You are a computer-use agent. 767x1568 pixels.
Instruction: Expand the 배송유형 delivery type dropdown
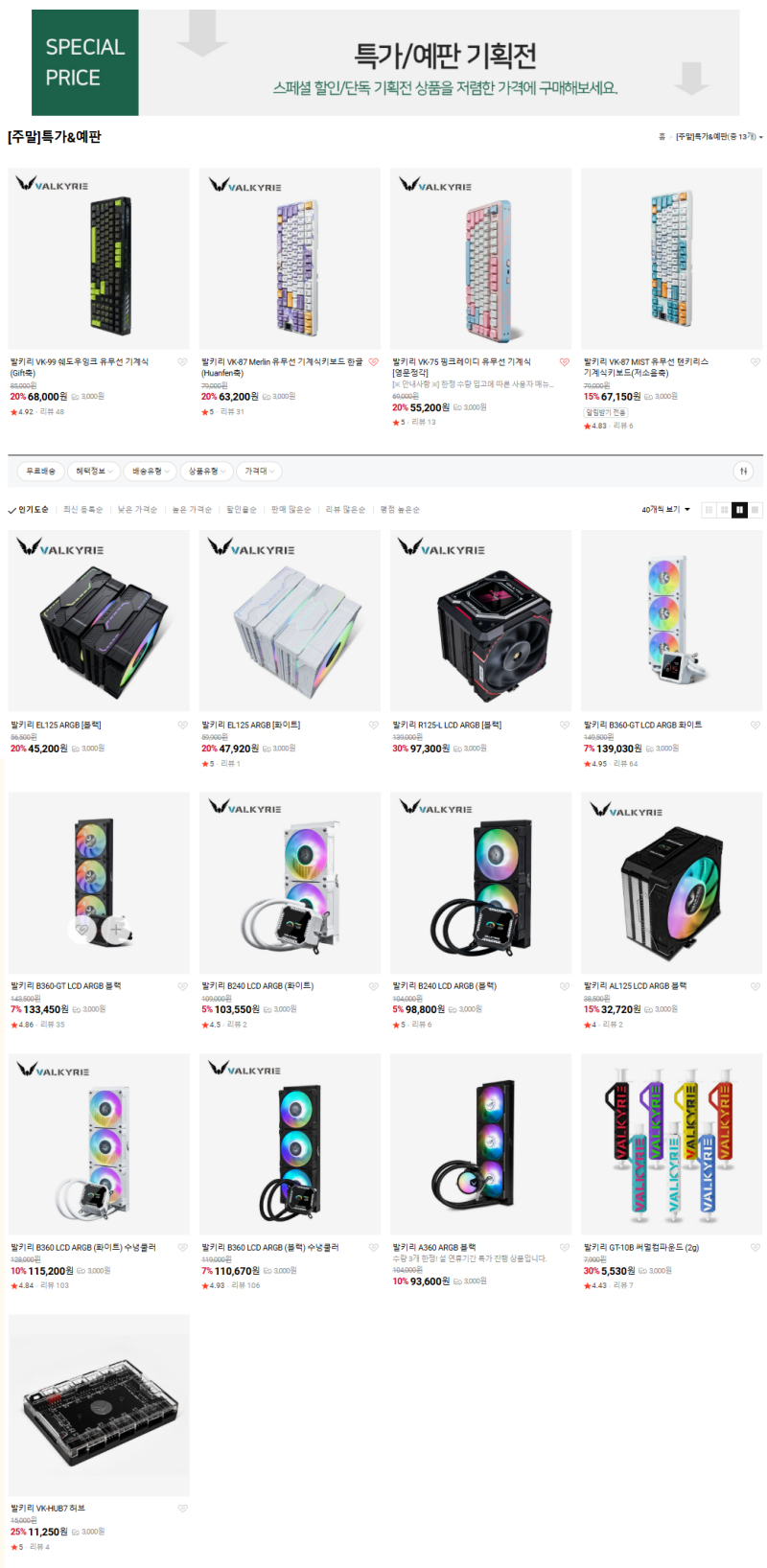(151, 472)
